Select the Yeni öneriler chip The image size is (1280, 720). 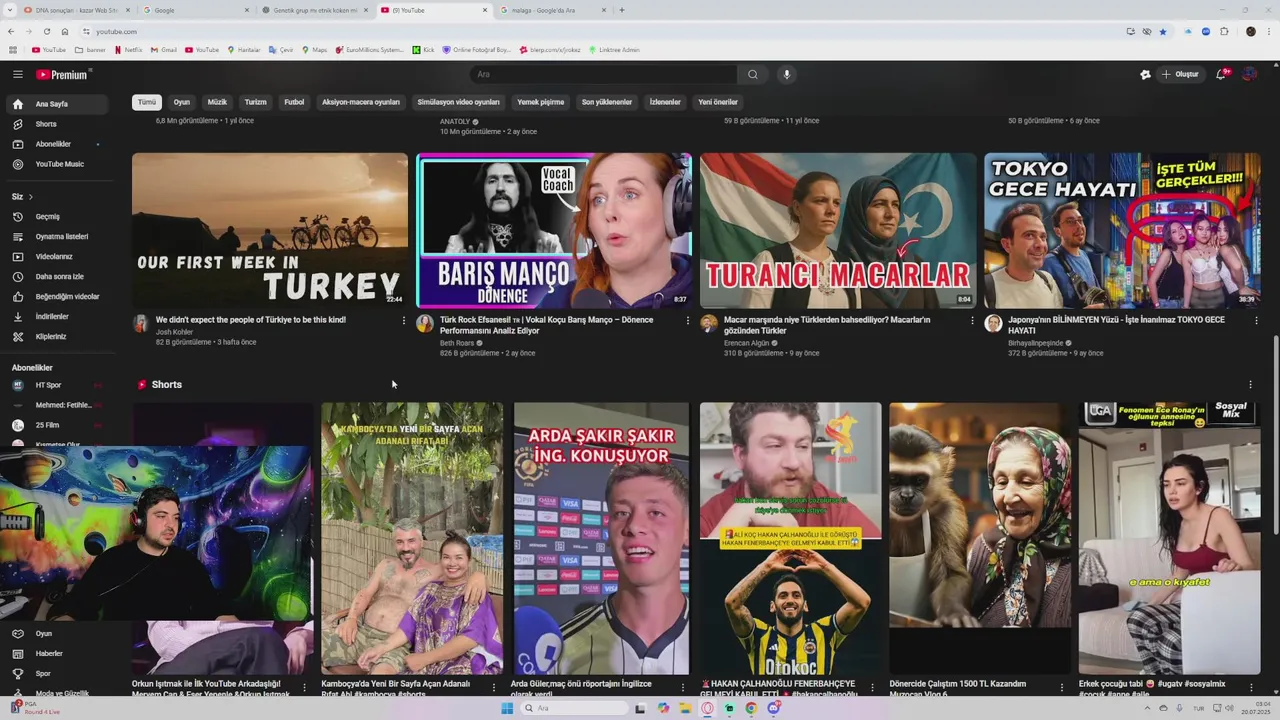(718, 102)
